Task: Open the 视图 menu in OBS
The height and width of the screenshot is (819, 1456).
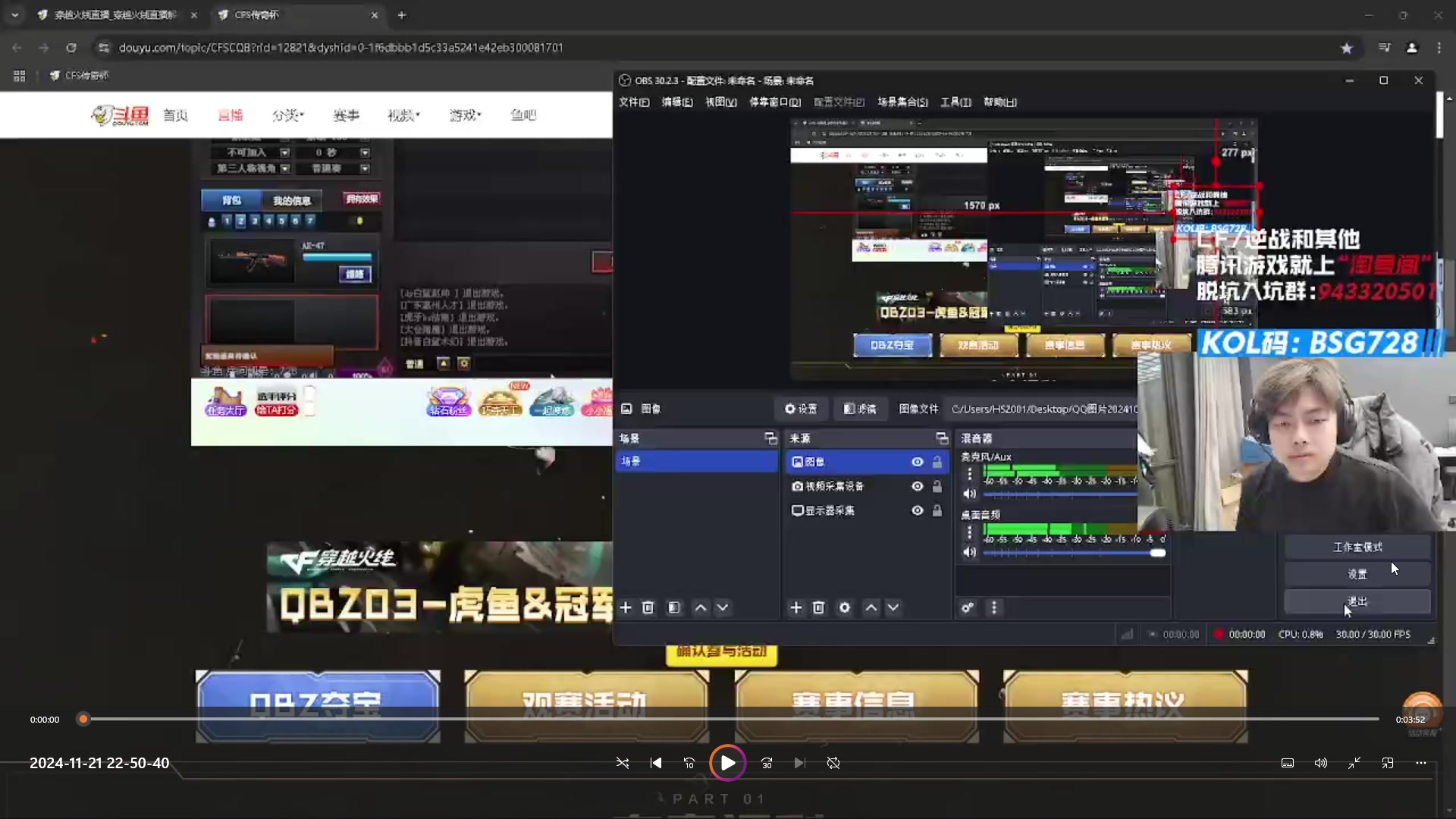Action: point(721,102)
